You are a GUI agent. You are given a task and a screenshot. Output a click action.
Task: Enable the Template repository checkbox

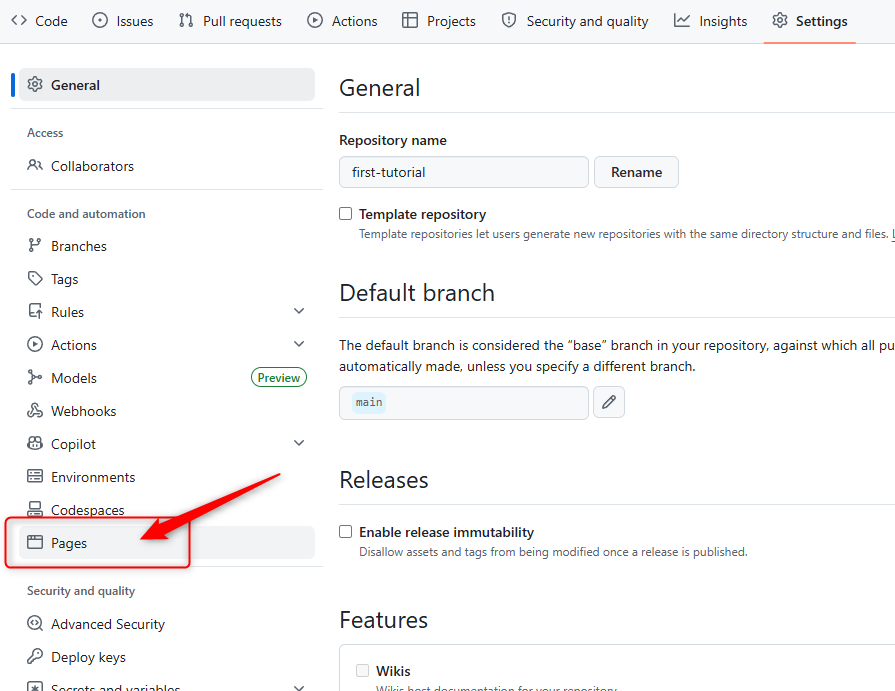pos(346,214)
